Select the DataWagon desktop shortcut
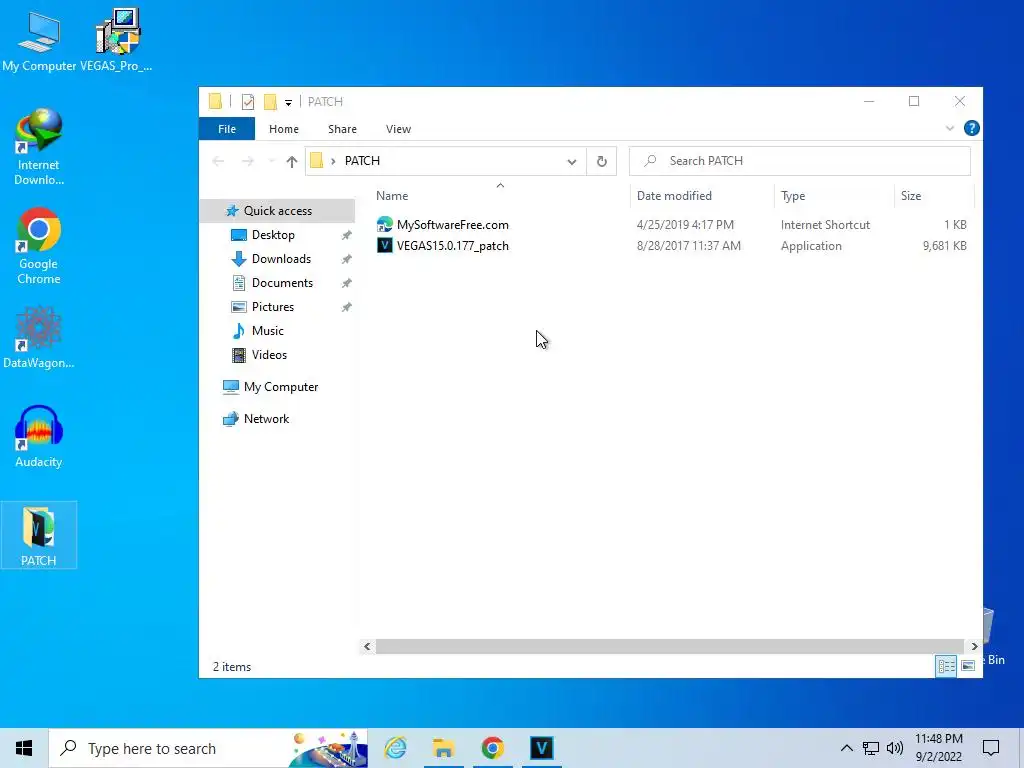The height and width of the screenshot is (768, 1024). click(39, 338)
